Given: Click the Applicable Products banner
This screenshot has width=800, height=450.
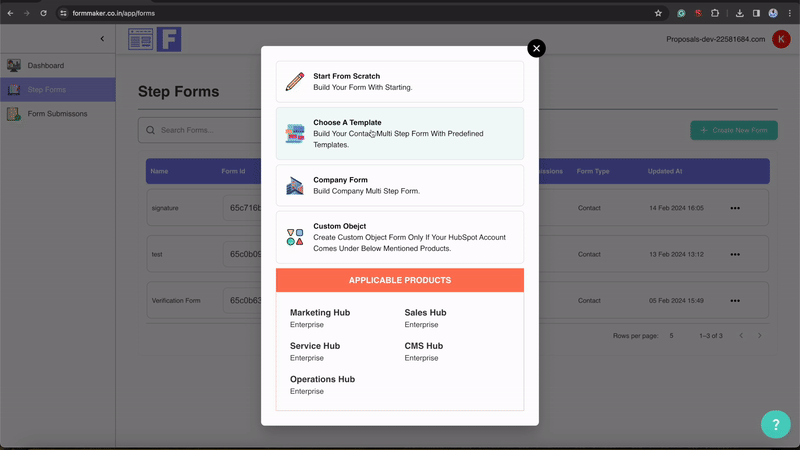Looking at the screenshot, I should click(399, 280).
